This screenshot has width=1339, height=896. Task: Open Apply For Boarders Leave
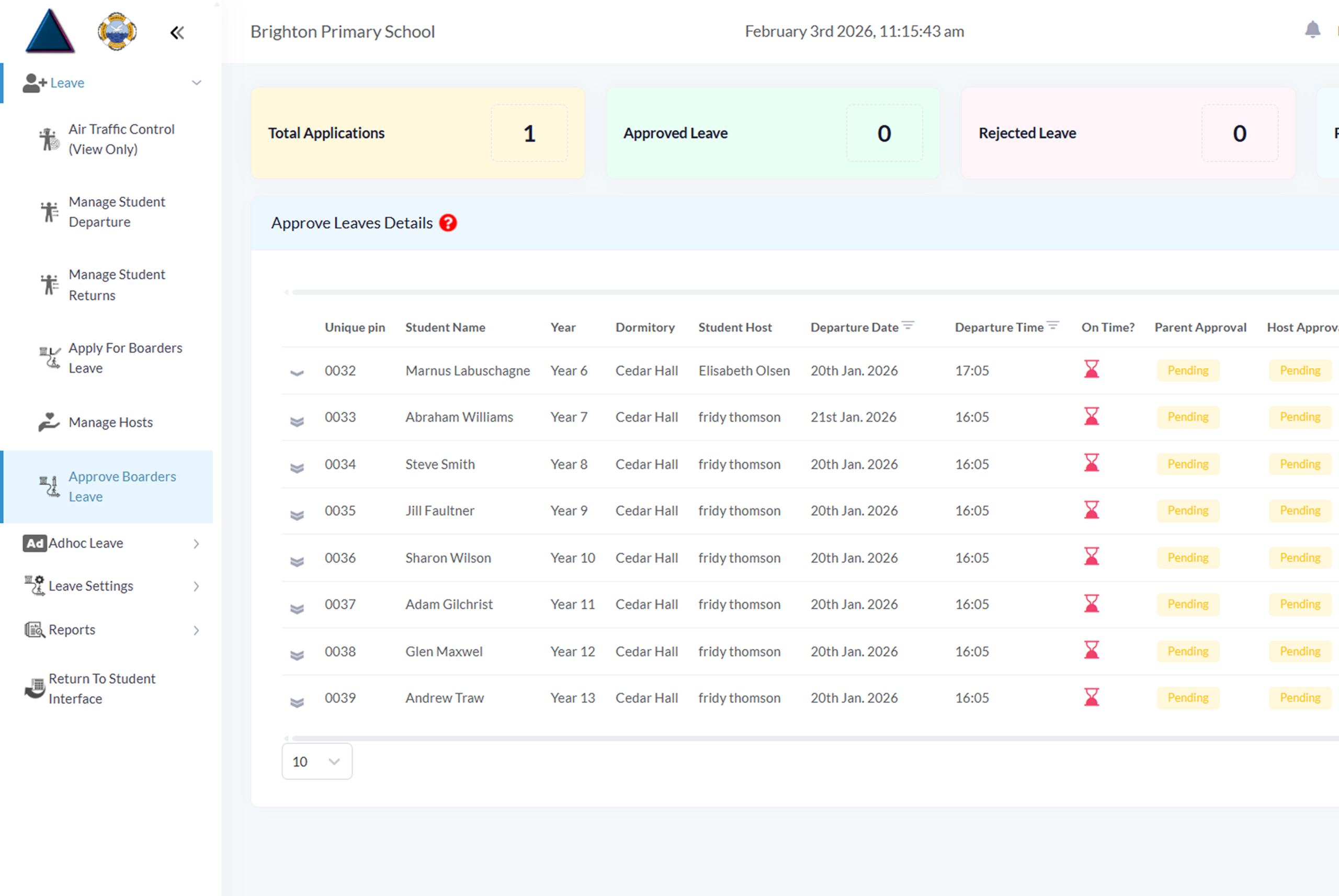[124, 358]
